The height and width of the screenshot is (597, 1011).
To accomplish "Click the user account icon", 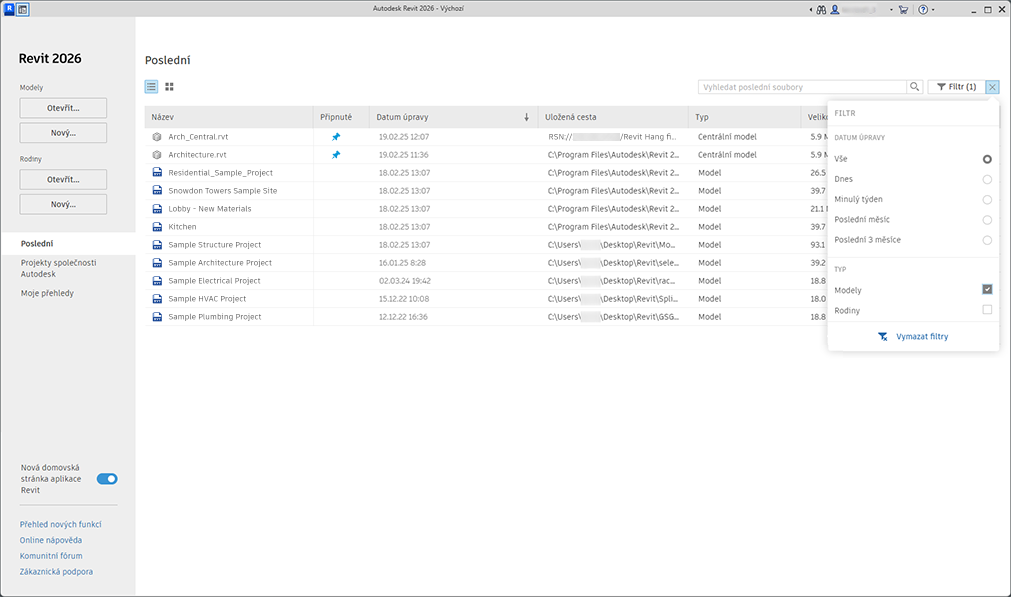I will pos(835,10).
